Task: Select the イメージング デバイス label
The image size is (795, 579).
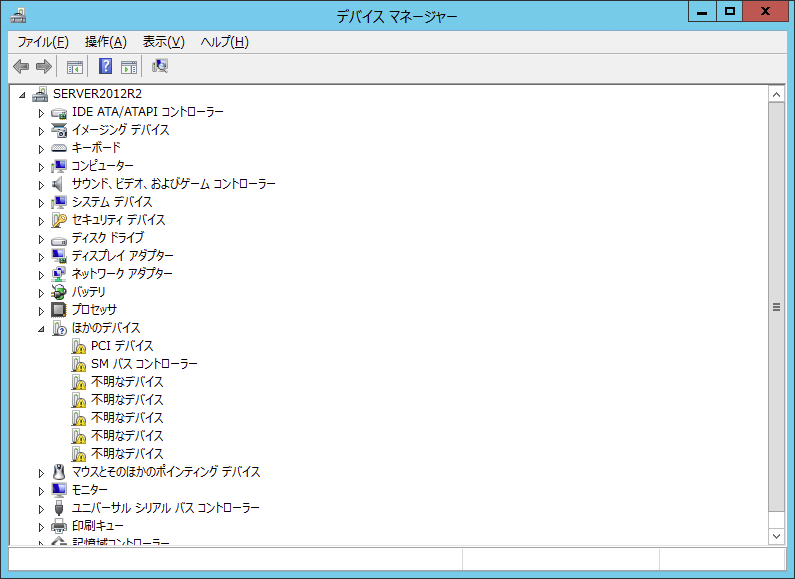Action: pyautogui.click(x=121, y=130)
